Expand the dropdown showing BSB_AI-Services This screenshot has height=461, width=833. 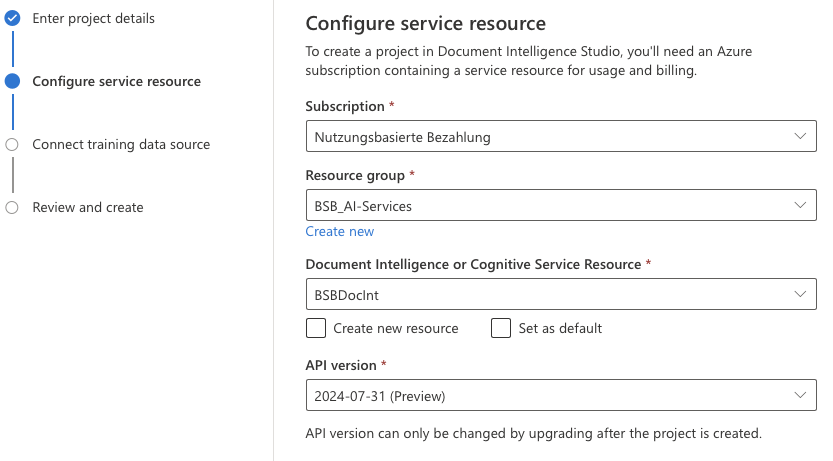[x=550, y=206]
